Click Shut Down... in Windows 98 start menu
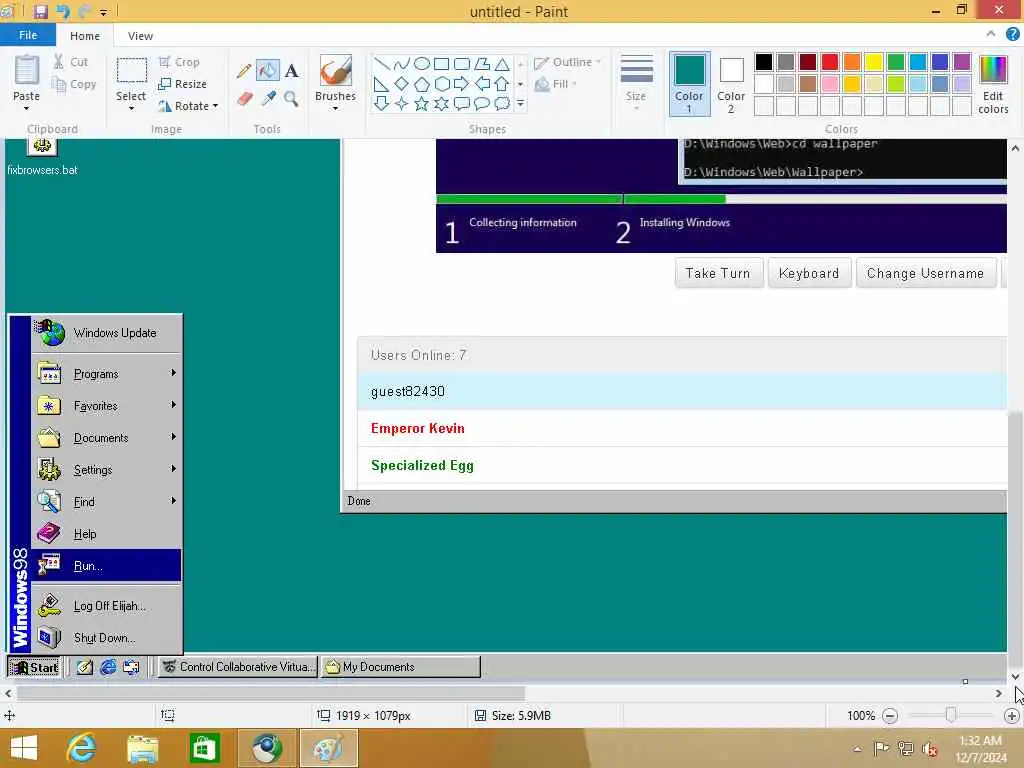Screen dimensions: 1024x768 click(x=106, y=637)
